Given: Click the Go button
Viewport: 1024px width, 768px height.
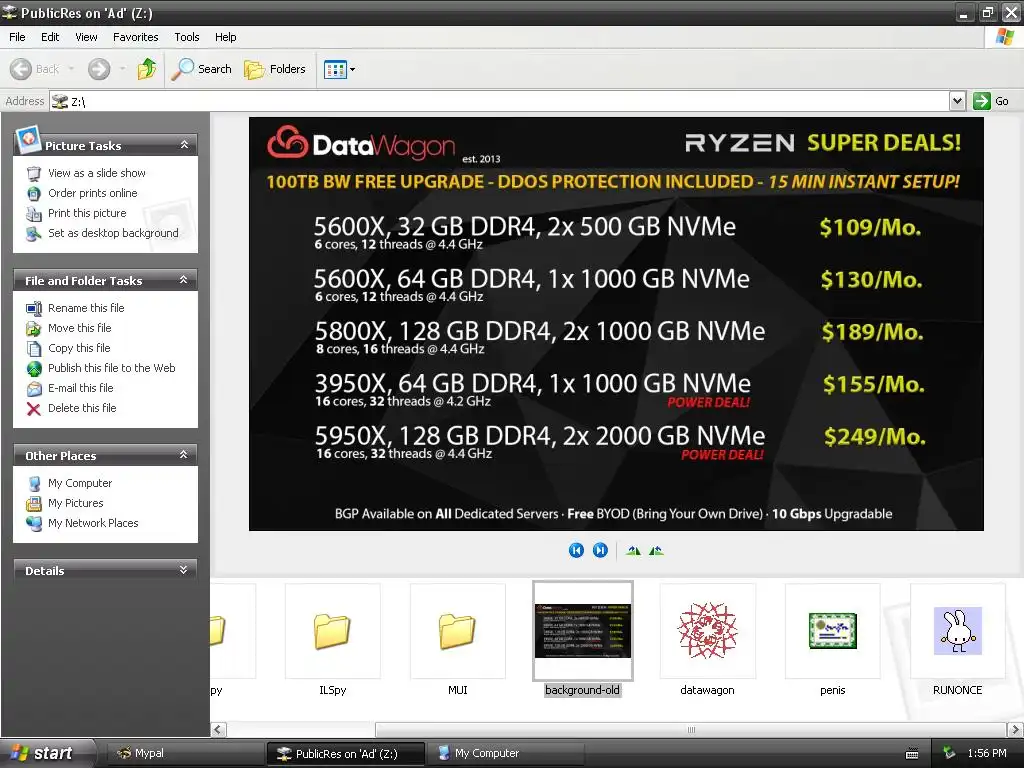Looking at the screenshot, I should pos(991,101).
